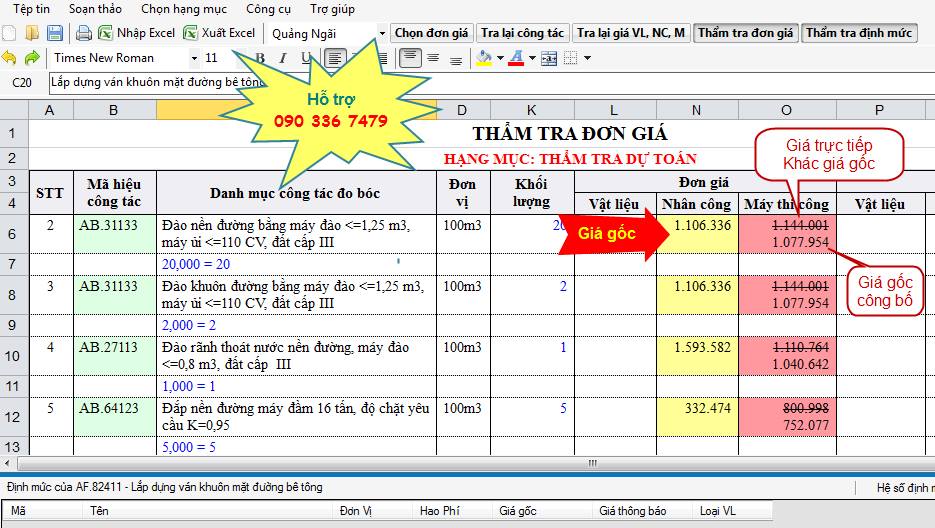This screenshot has width=935, height=528.
Task: Click the Tra lại công tác button
Action: point(522,33)
